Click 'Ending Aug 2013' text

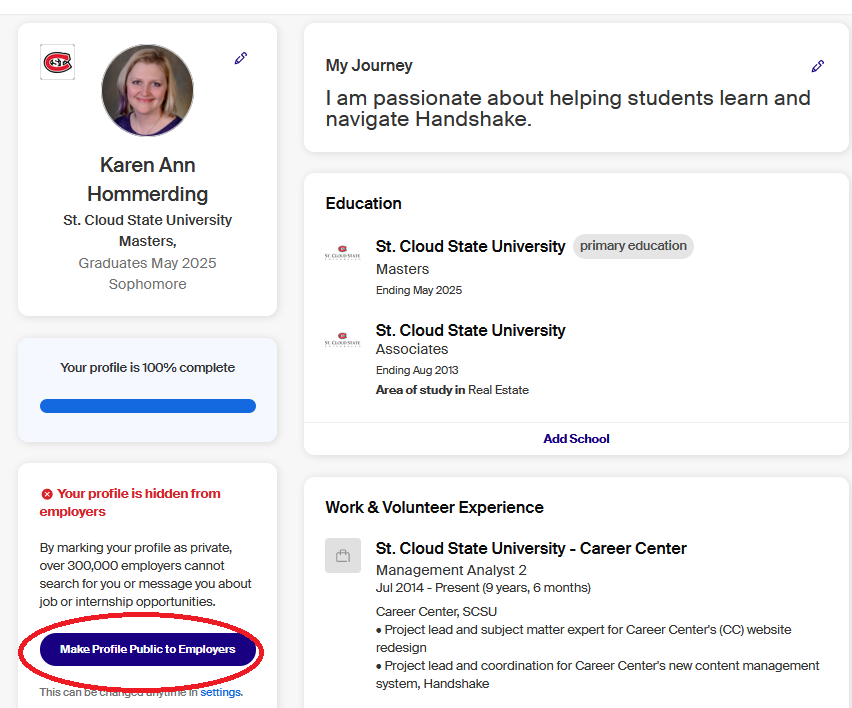pyautogui.click(x=417, y=370)
